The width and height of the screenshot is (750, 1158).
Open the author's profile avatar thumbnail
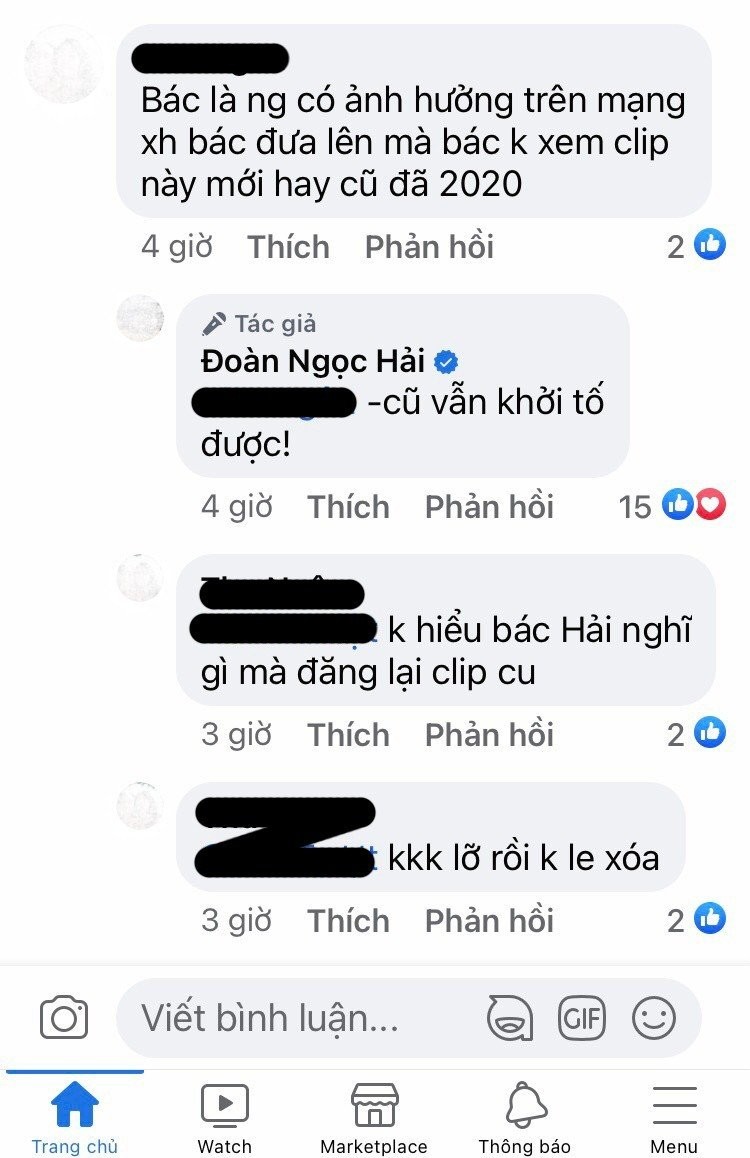pos(140,318)
